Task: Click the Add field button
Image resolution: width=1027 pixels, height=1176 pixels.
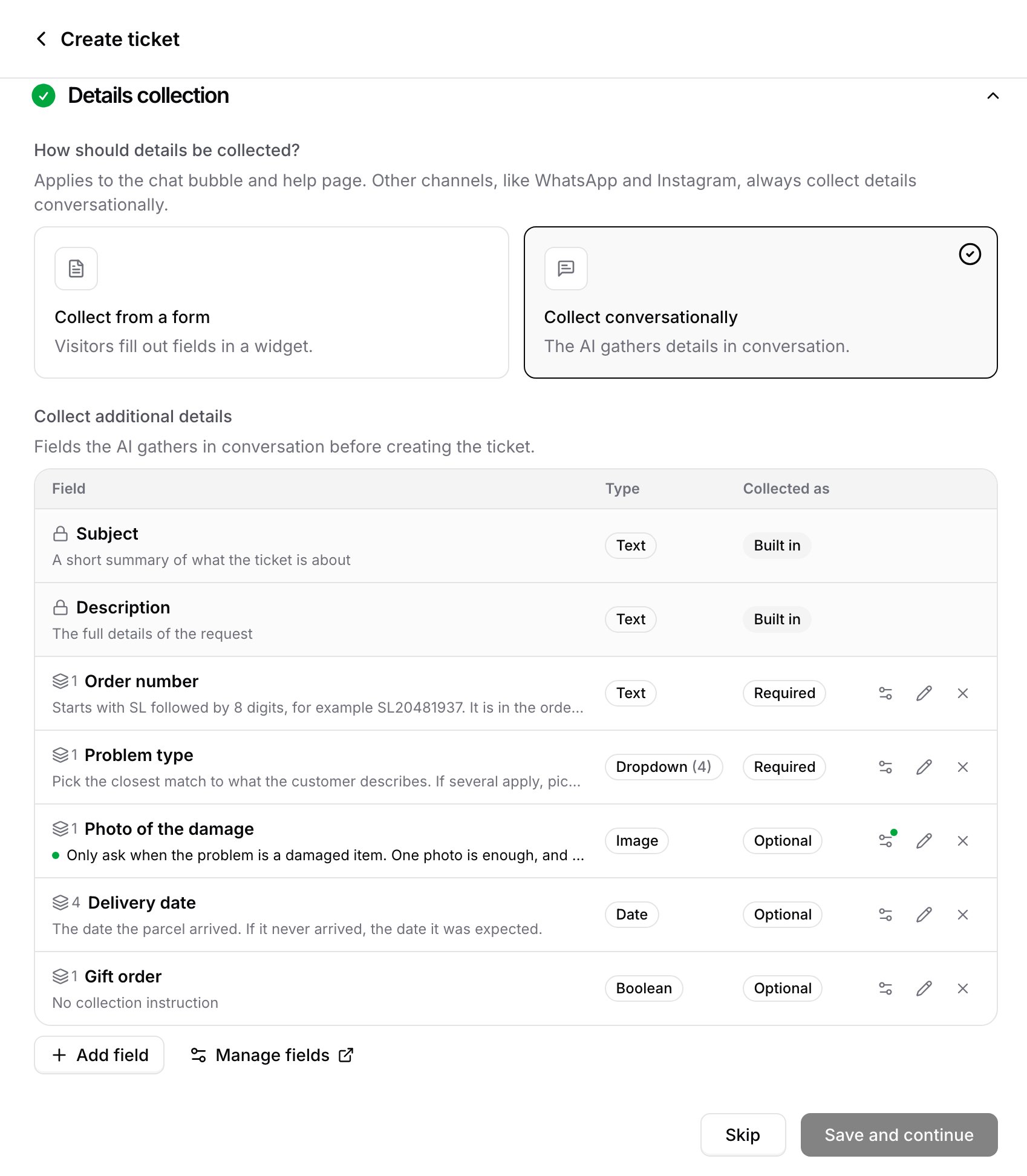Action: click(x=99, y=1055)
